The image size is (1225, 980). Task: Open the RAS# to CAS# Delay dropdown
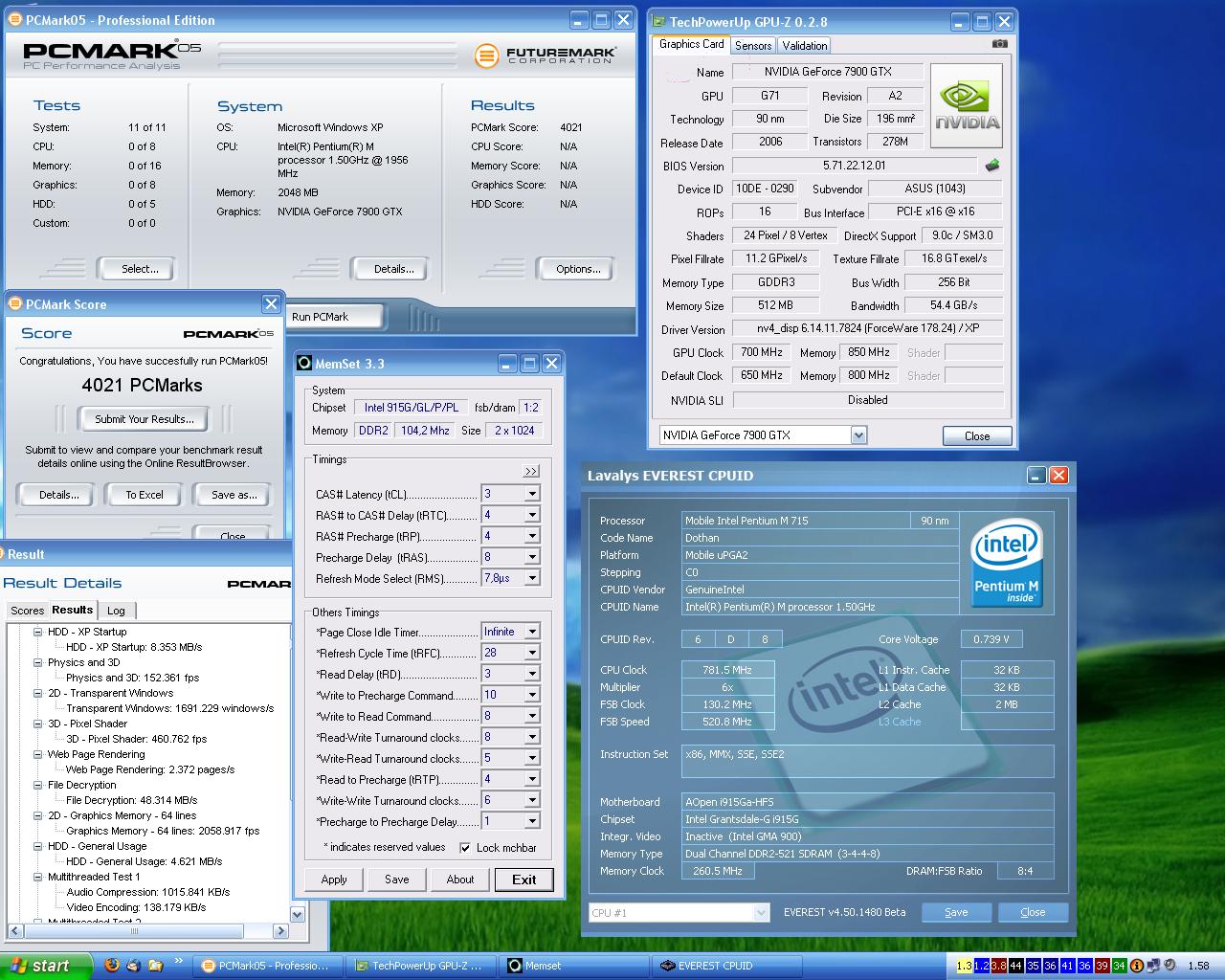tap(532, 515)
